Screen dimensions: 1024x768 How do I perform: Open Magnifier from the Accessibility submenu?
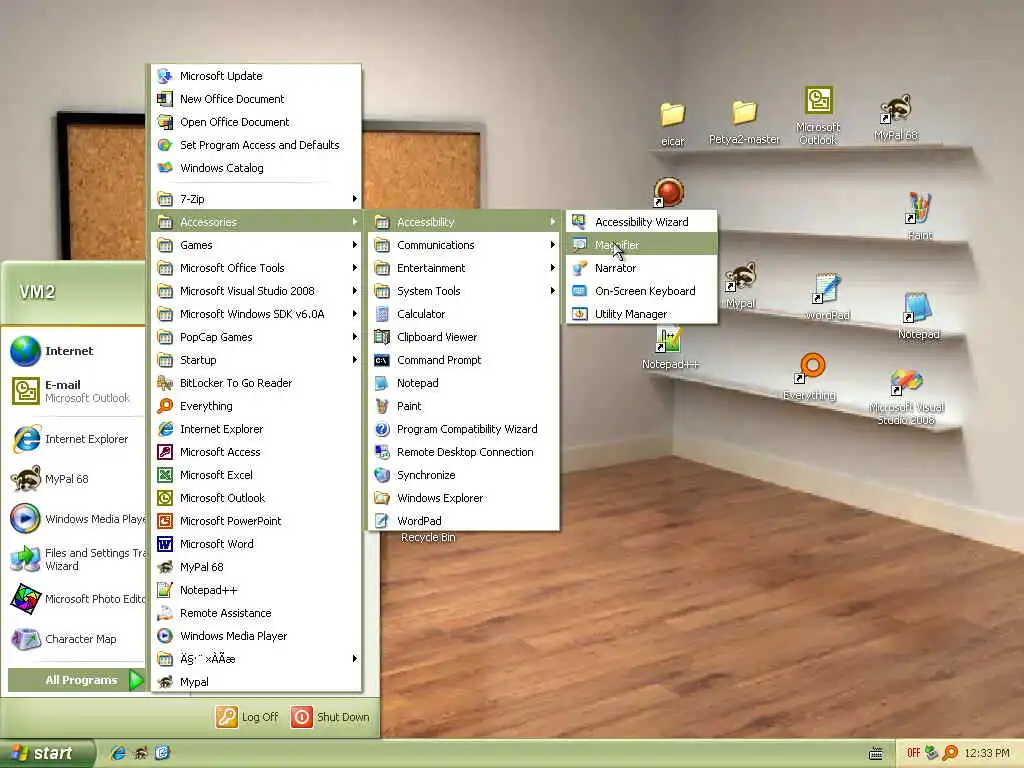pyautogui.click(x=641, y=245)
